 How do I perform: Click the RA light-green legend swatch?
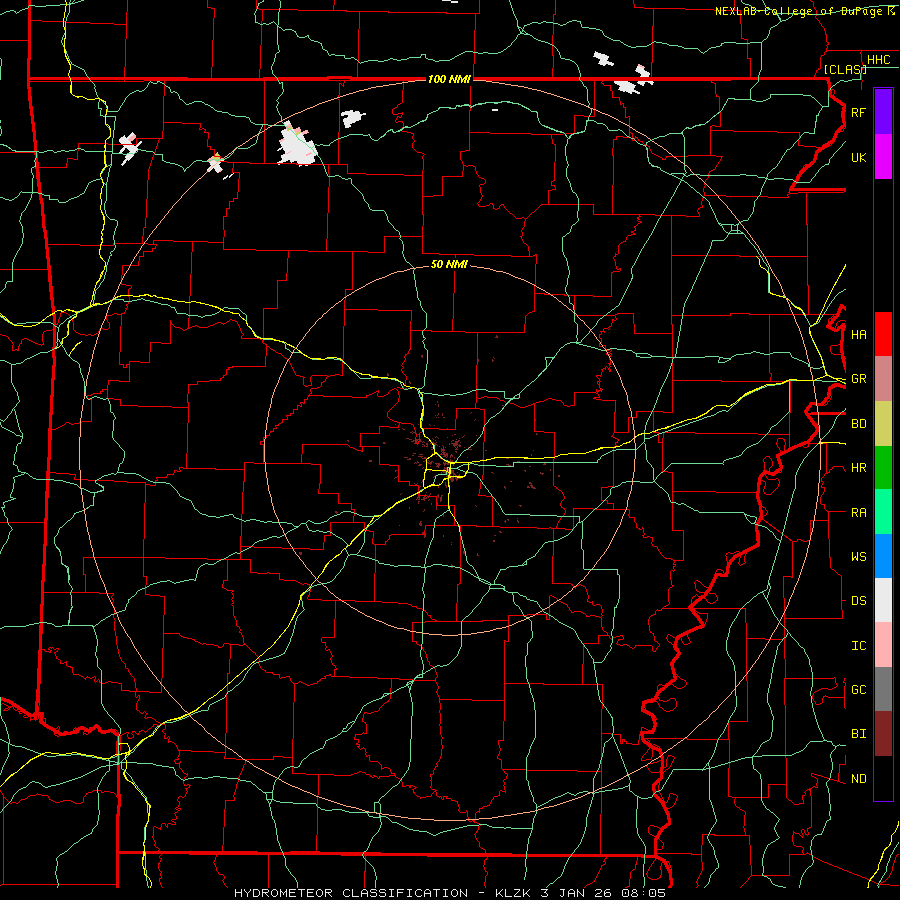point(883,511)
